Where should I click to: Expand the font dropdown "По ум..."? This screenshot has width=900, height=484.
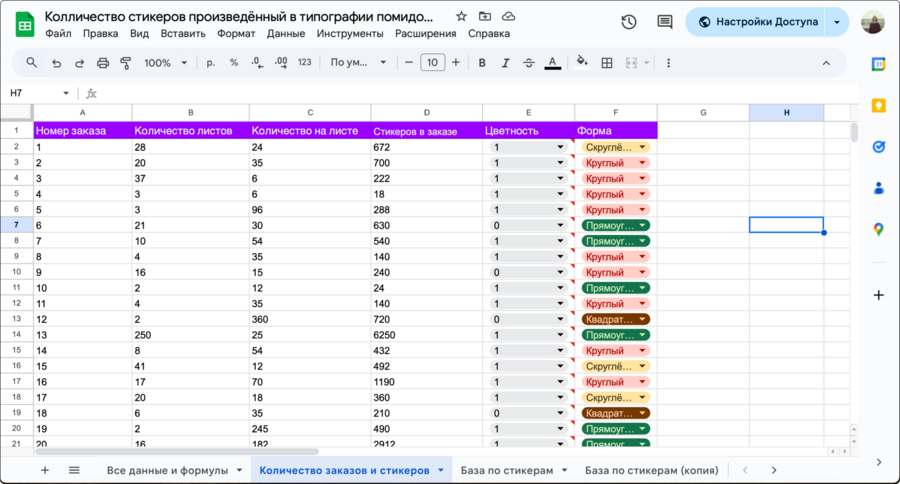coord(358,63)
